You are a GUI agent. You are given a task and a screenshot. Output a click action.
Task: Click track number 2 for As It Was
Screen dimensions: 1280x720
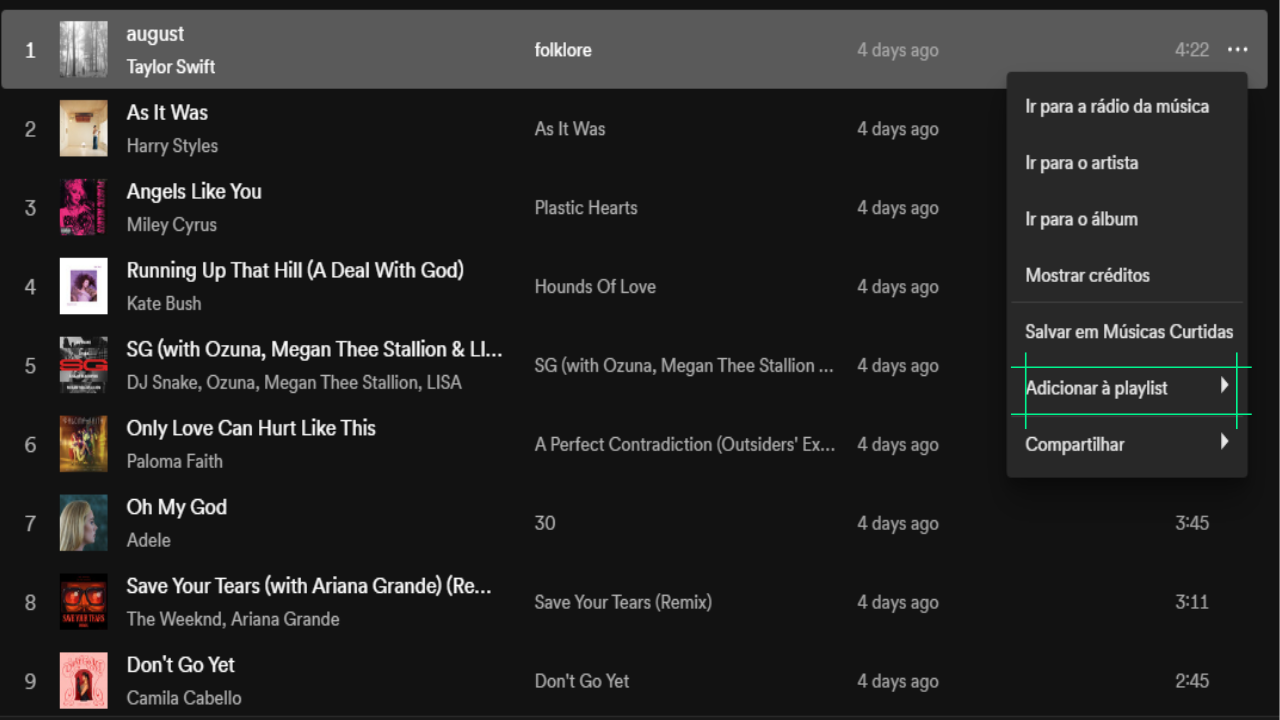(30, 128)
